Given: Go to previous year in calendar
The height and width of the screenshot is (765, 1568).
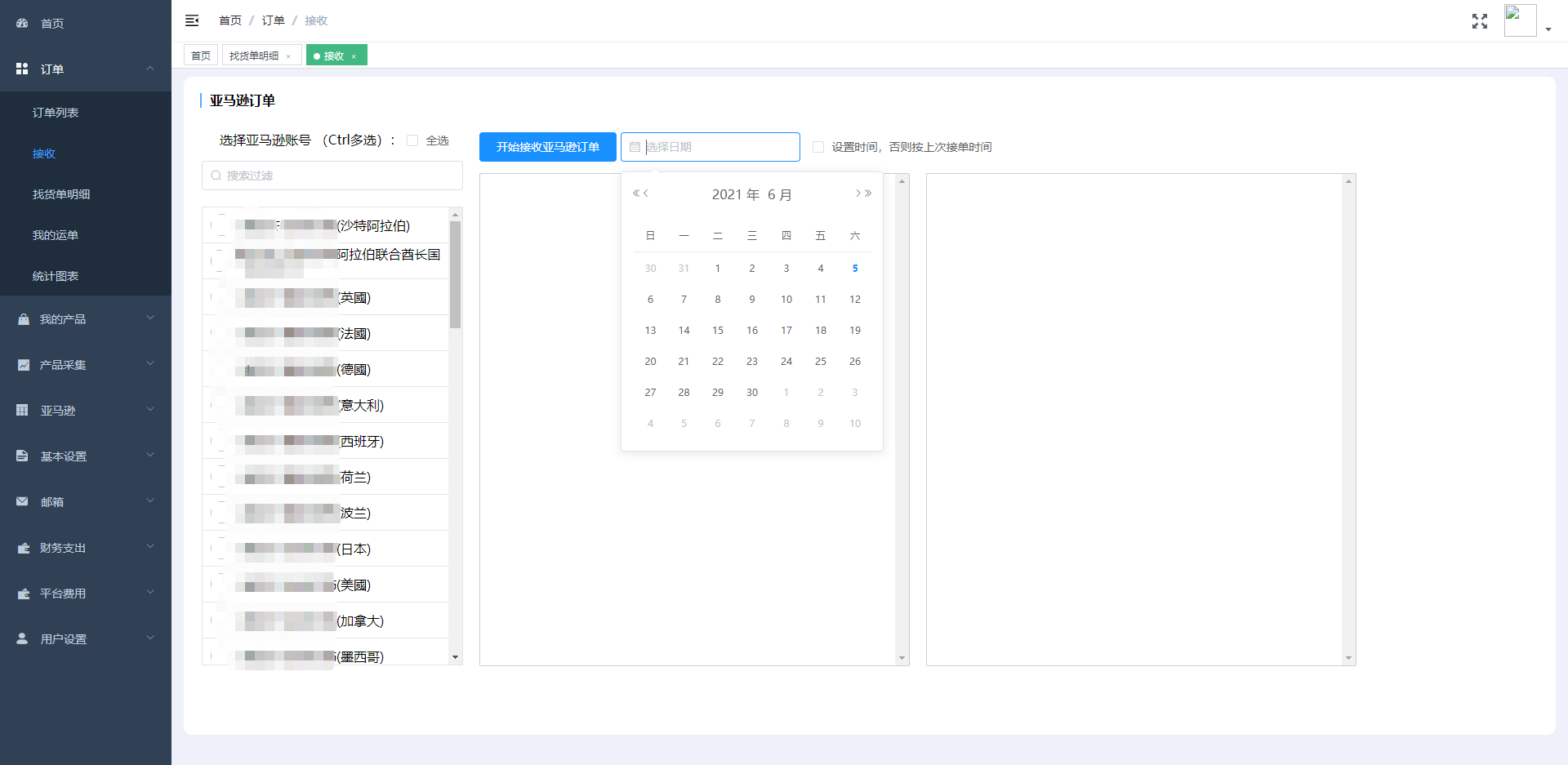Looking at the screenshot, I should click(636, 193).
